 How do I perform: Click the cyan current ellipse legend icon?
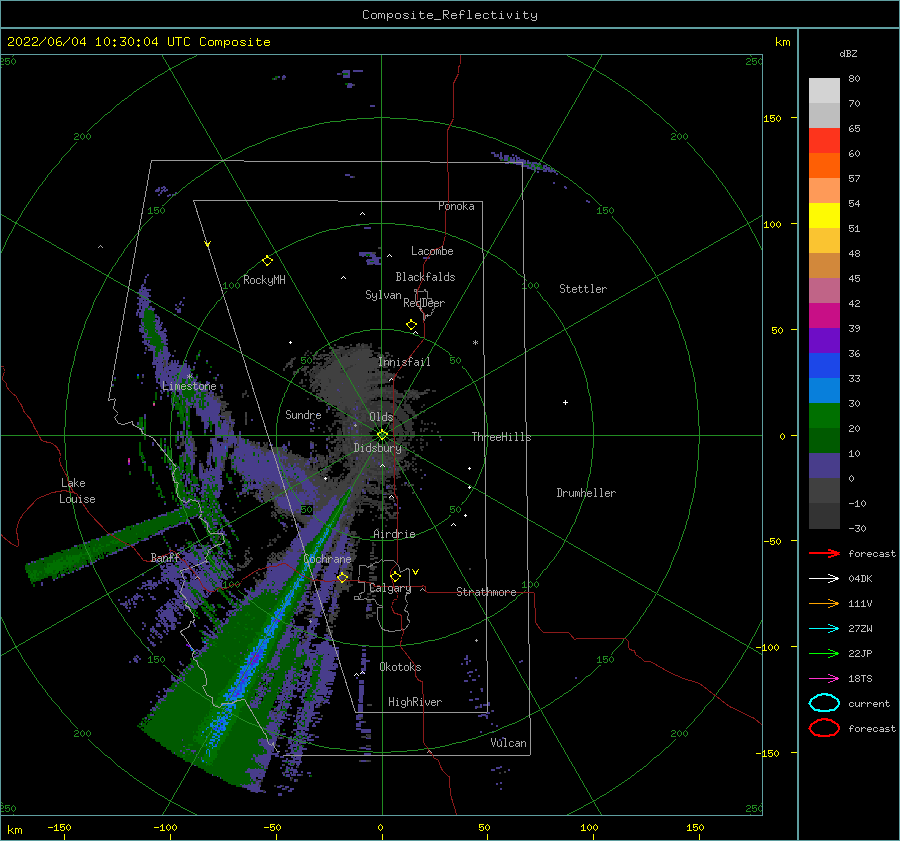[x=824, y=703]
